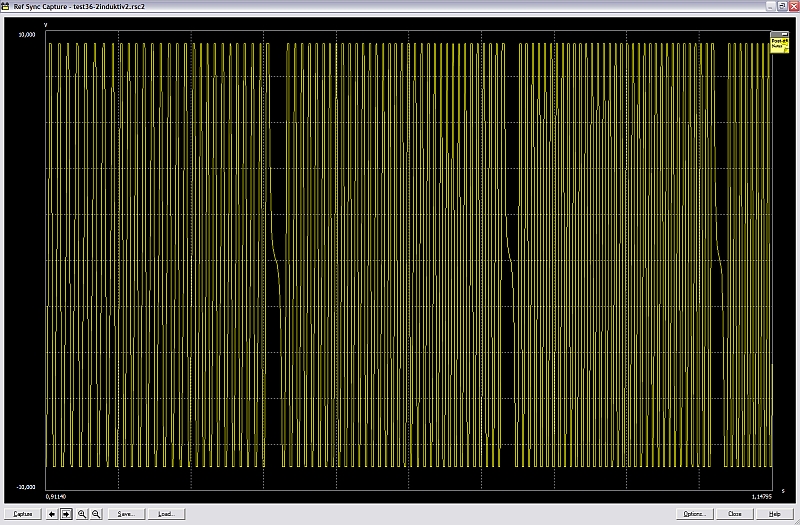
Task: Click the application icon in title bar
Action: click(x=6, y=6)
